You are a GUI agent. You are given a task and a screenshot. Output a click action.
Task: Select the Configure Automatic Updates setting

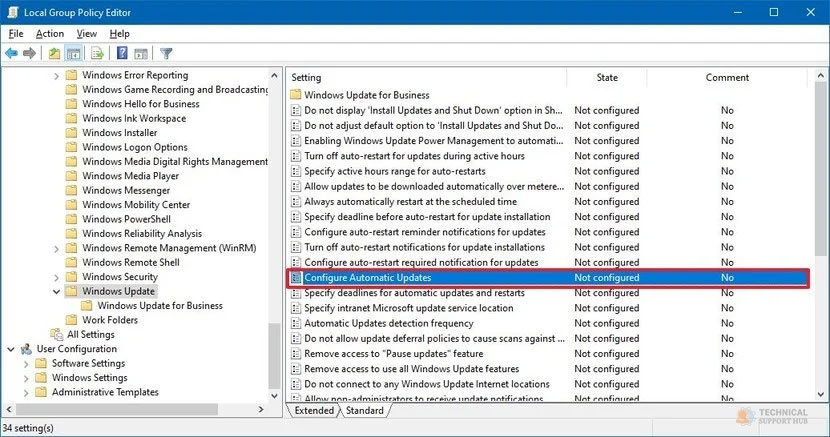548,278
